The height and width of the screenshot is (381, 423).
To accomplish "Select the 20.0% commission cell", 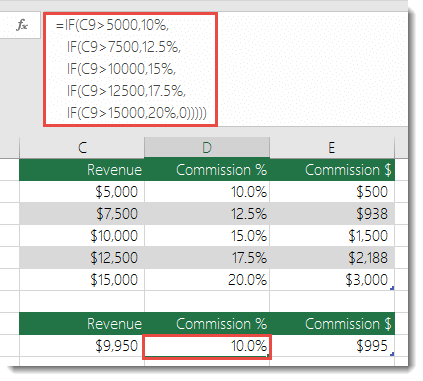I will pos(207,280).
